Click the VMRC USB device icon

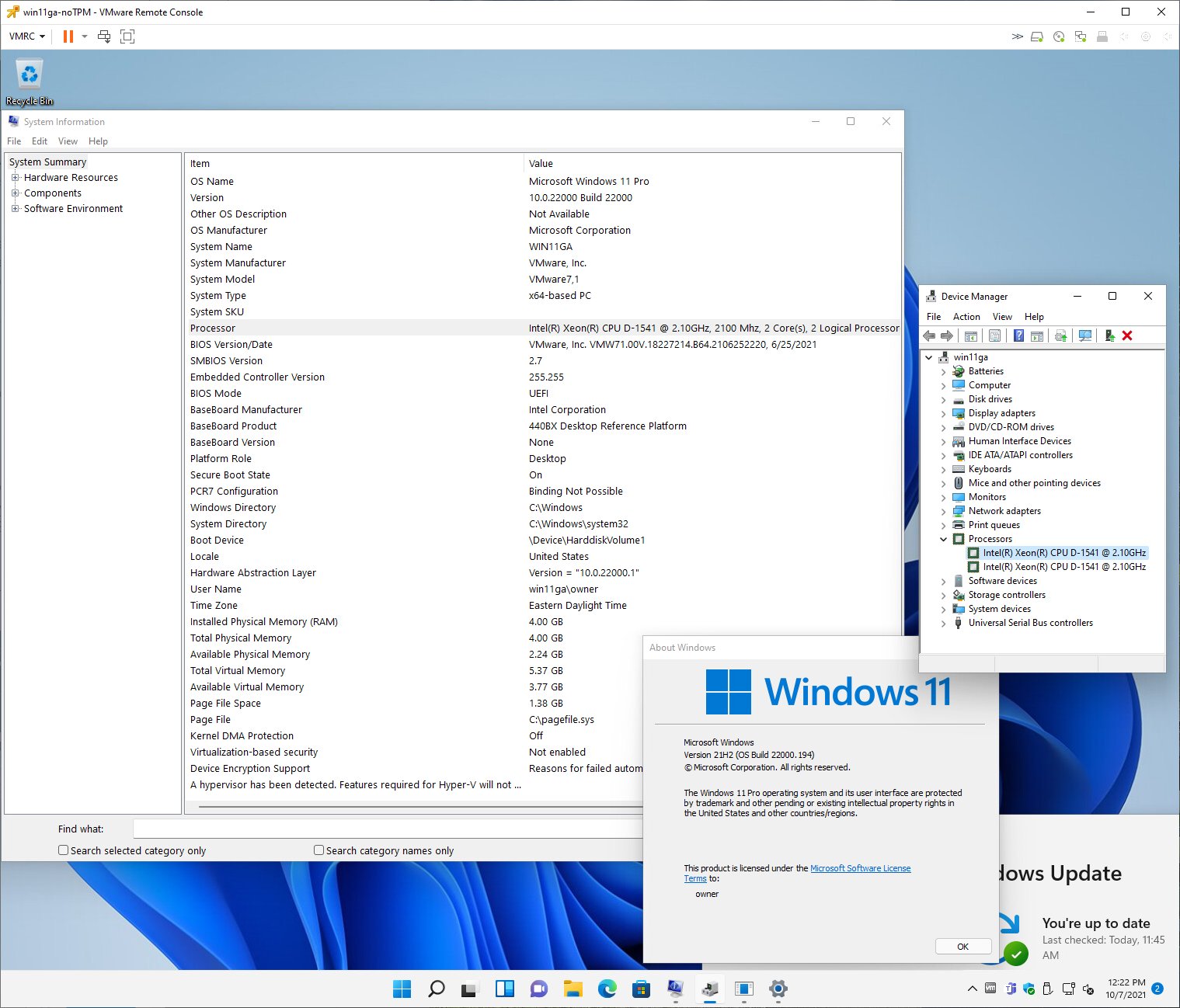(1102, 36)
